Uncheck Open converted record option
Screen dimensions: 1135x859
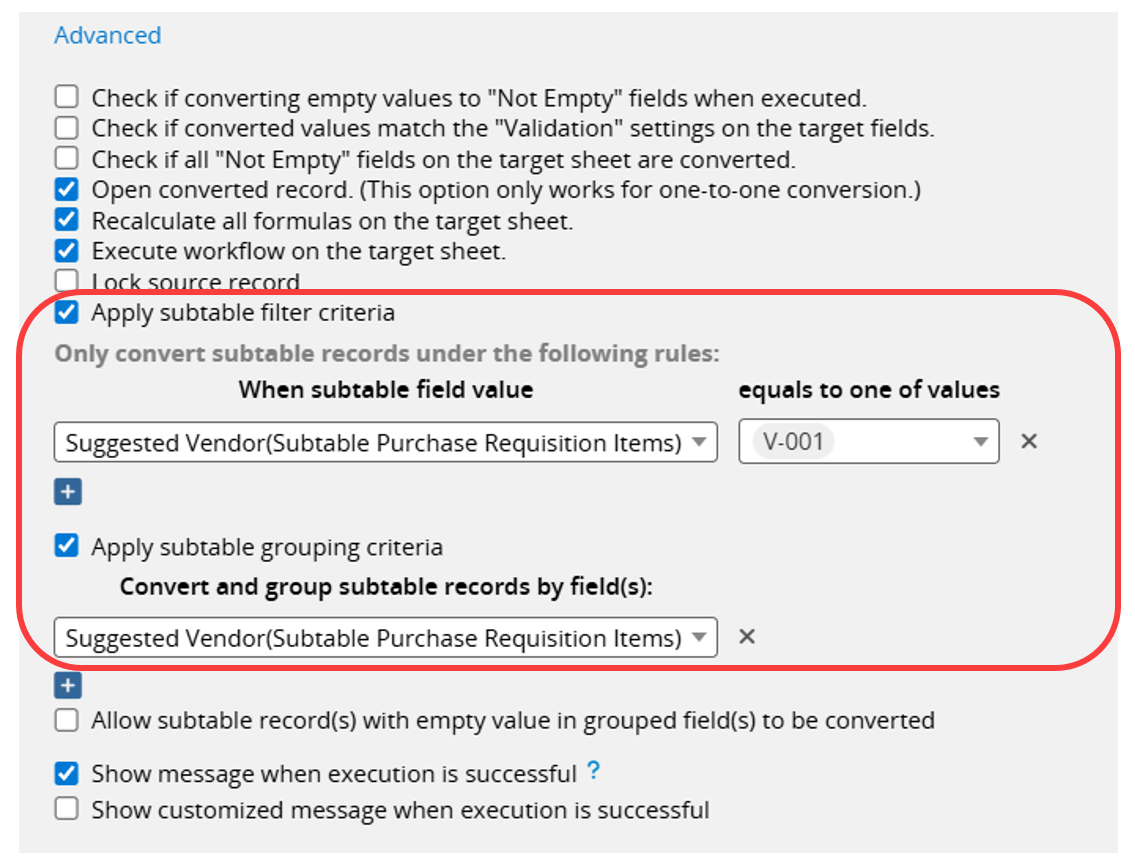[66, 189]
